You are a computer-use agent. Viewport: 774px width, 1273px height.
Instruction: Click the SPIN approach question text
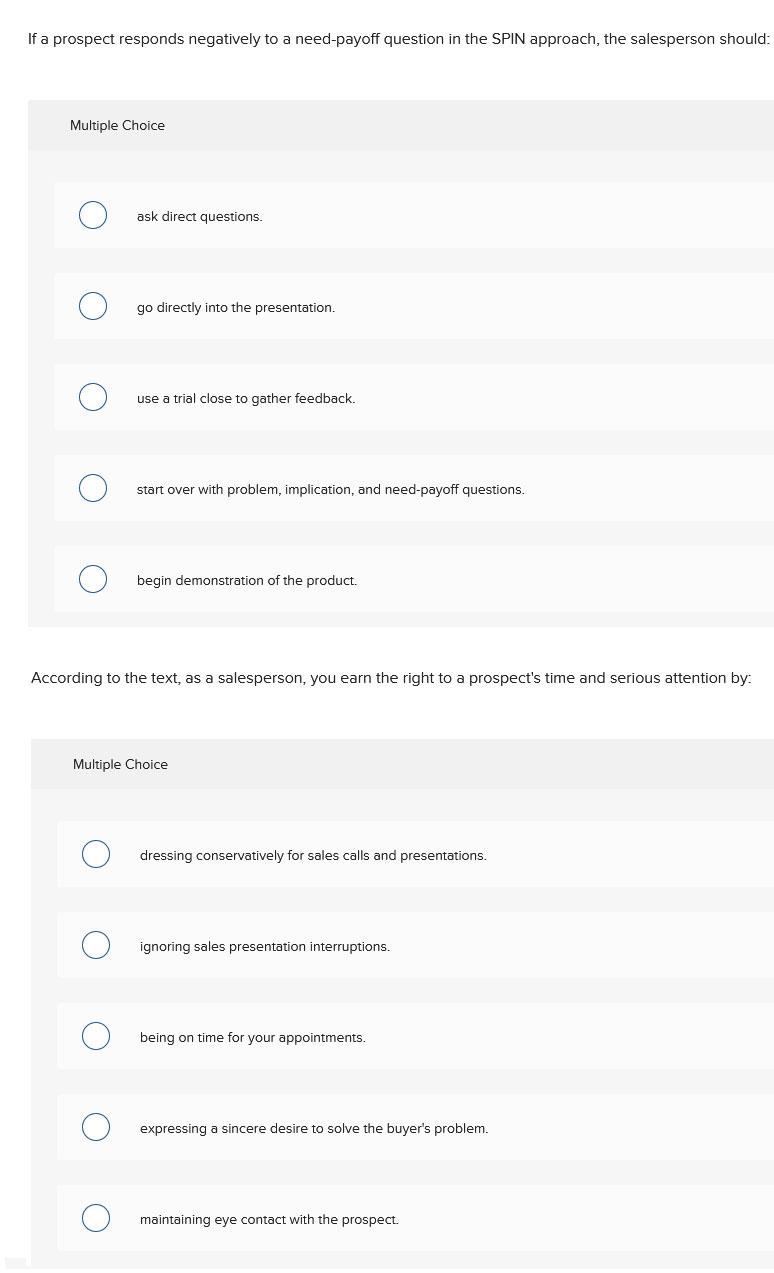point(399,39)
